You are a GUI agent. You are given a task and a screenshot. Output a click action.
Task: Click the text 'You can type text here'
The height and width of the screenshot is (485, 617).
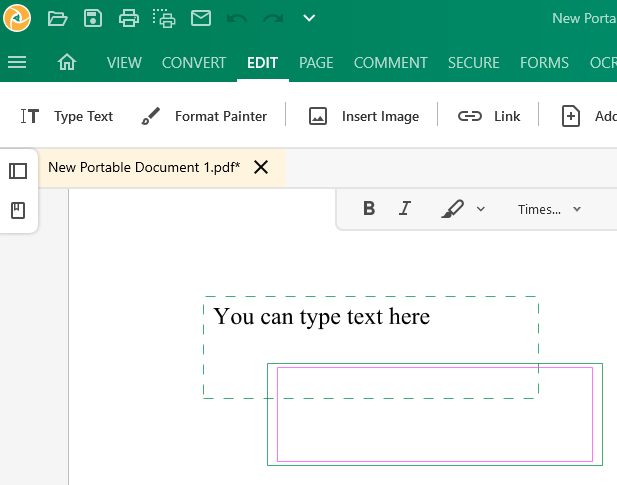coord(321,317)
